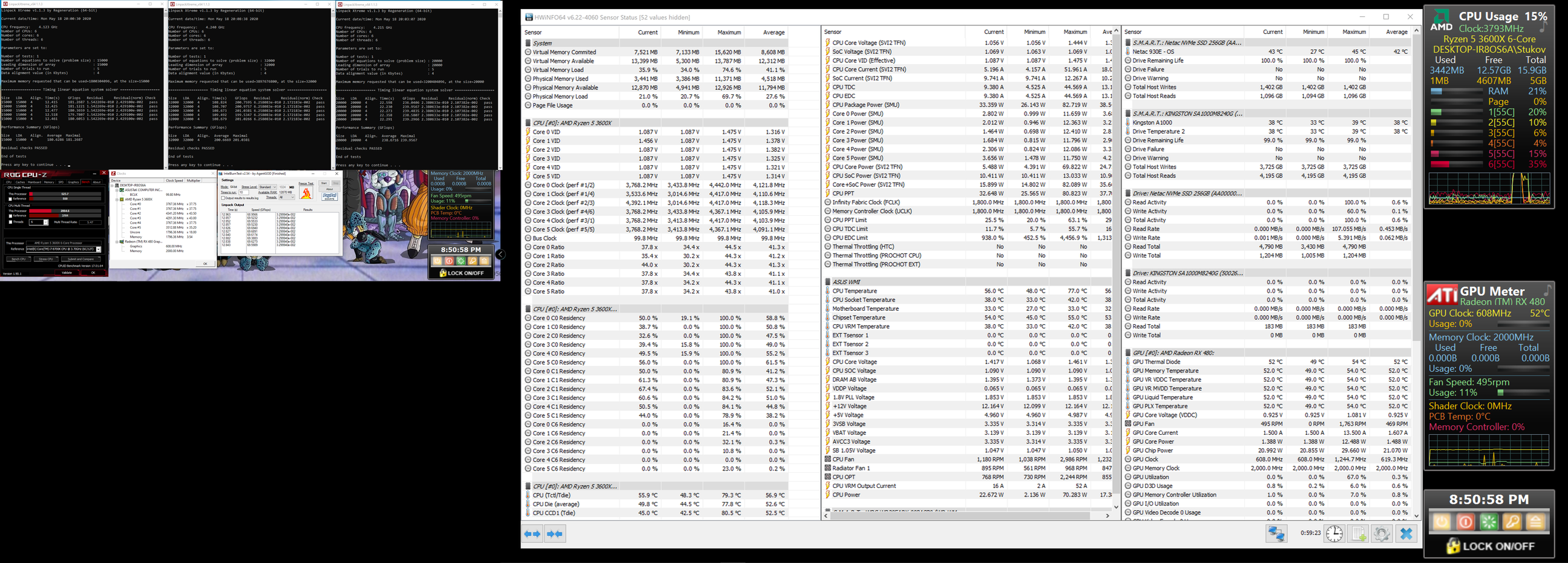Select CPU (Tctl/Tdie) sensor row

(x=655, y=495)
